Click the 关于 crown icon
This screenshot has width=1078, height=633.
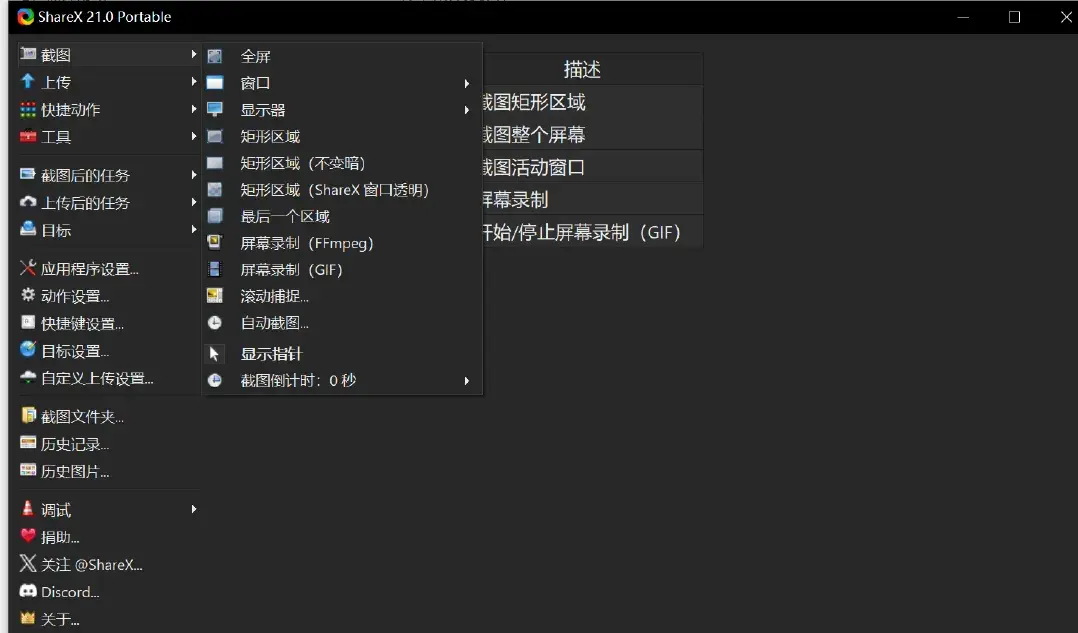[28, 618]
